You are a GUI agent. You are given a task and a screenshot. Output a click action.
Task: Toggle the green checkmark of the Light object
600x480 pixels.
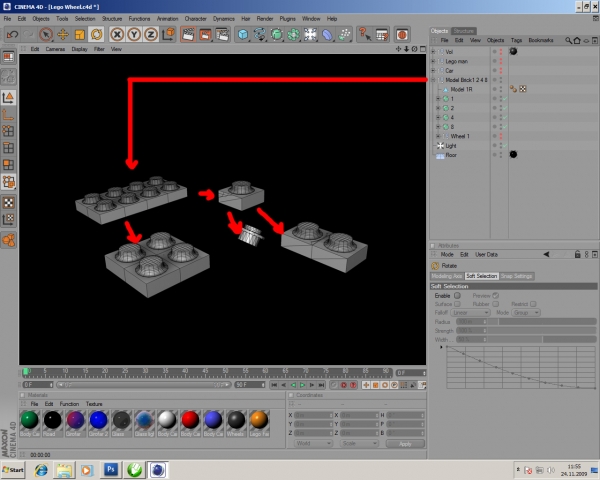tap(505, 146)
